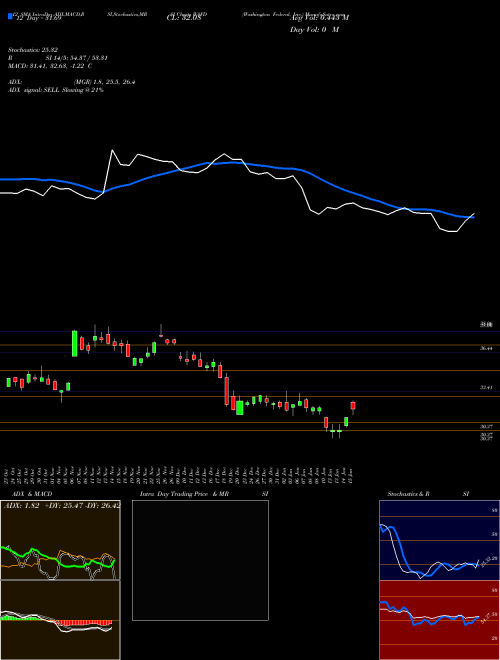The image size is (500, 660).
Task: Click the 'Day Vol: 0 M' readout
Action: point(314,30)
